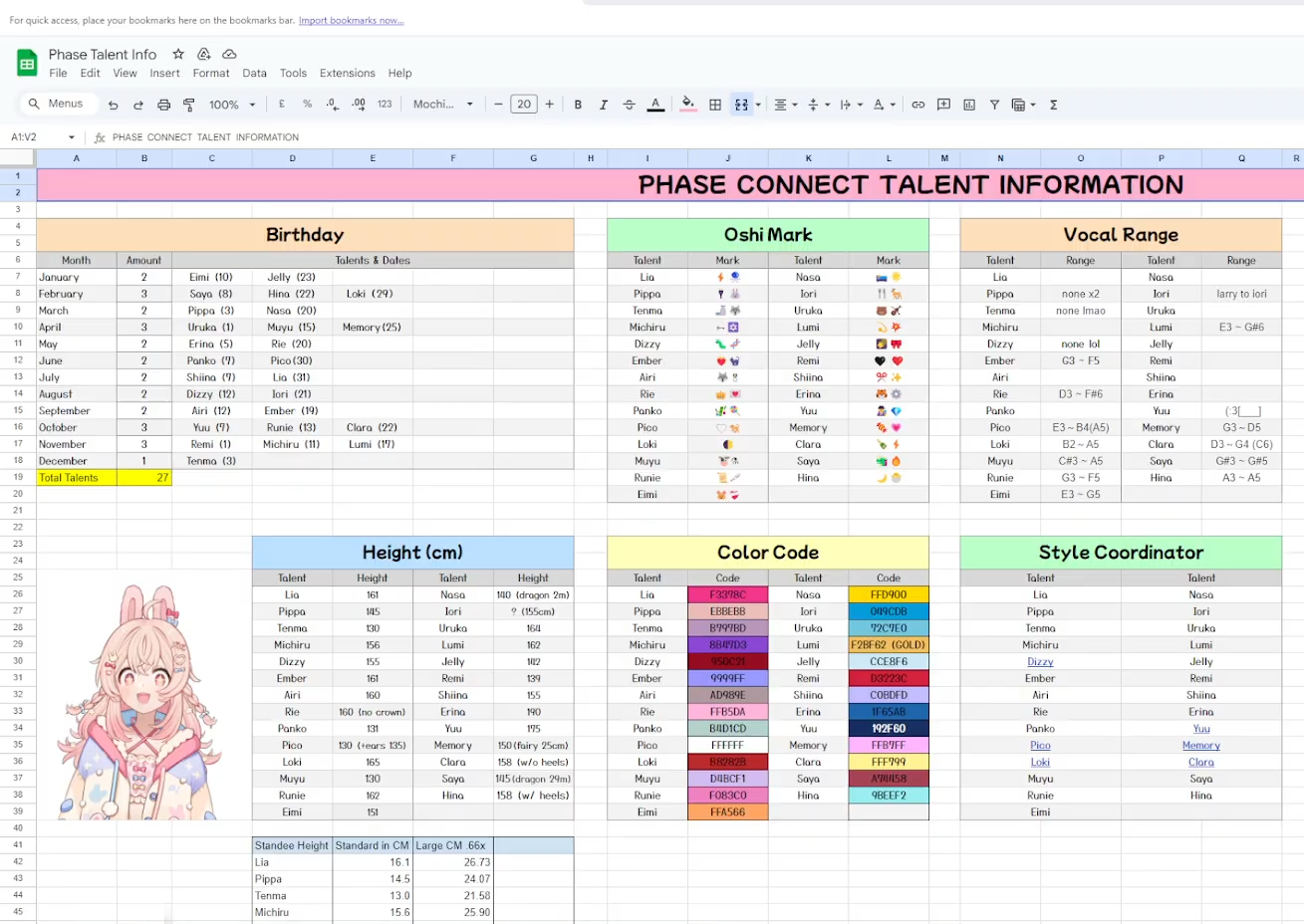Image resolution: width=1304 pixels, height=924 pixels.
Task: Open the Pico style coordinator link
Action: point(1040,745)
